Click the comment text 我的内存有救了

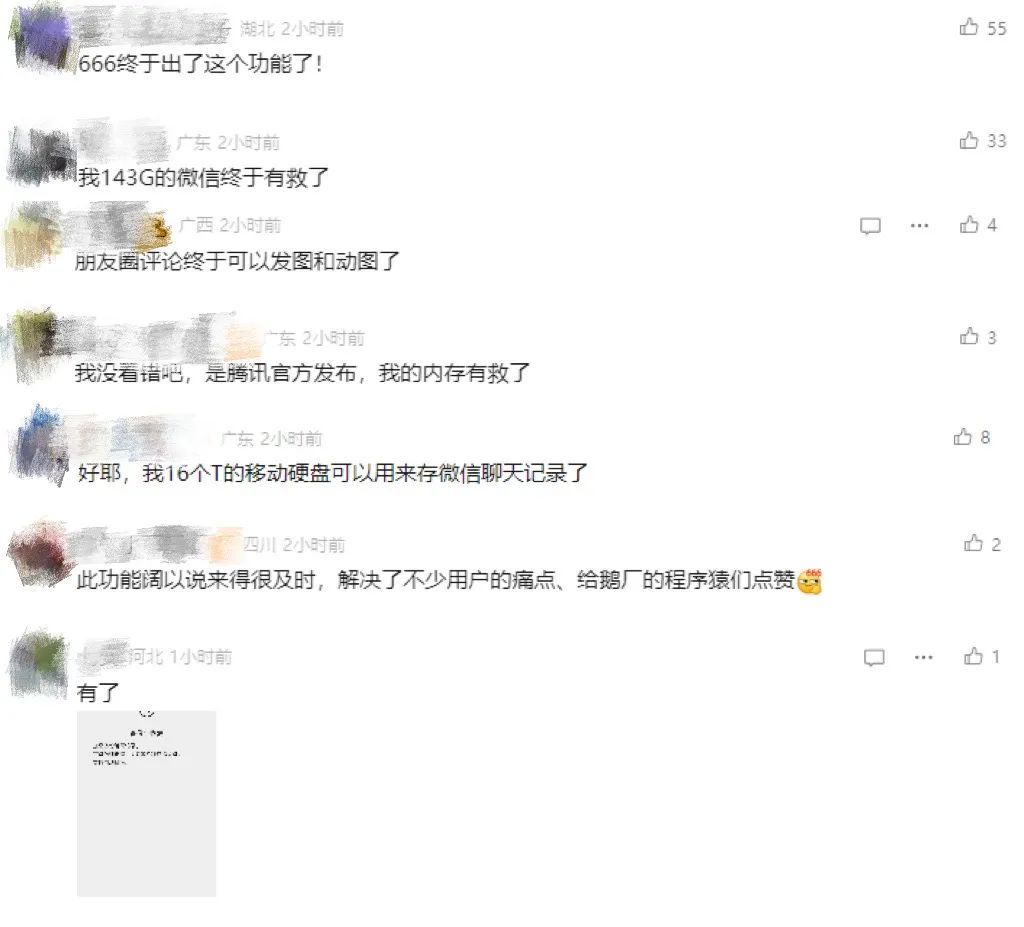pos(454,373)
